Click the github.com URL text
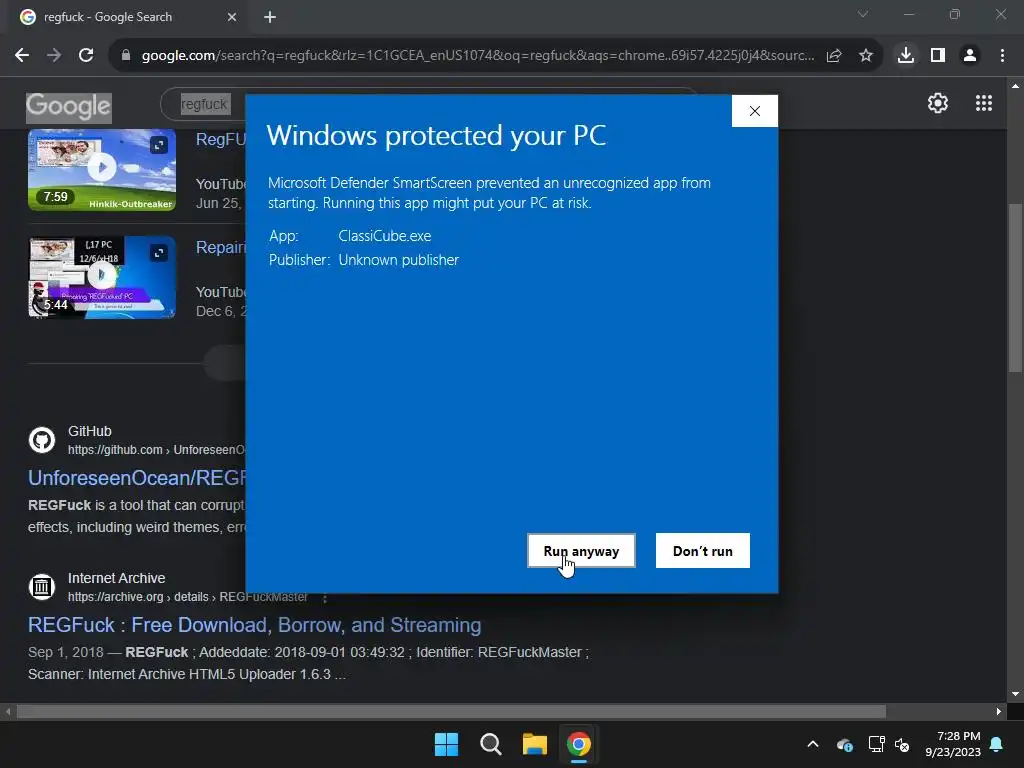 (x=157, y=450)
